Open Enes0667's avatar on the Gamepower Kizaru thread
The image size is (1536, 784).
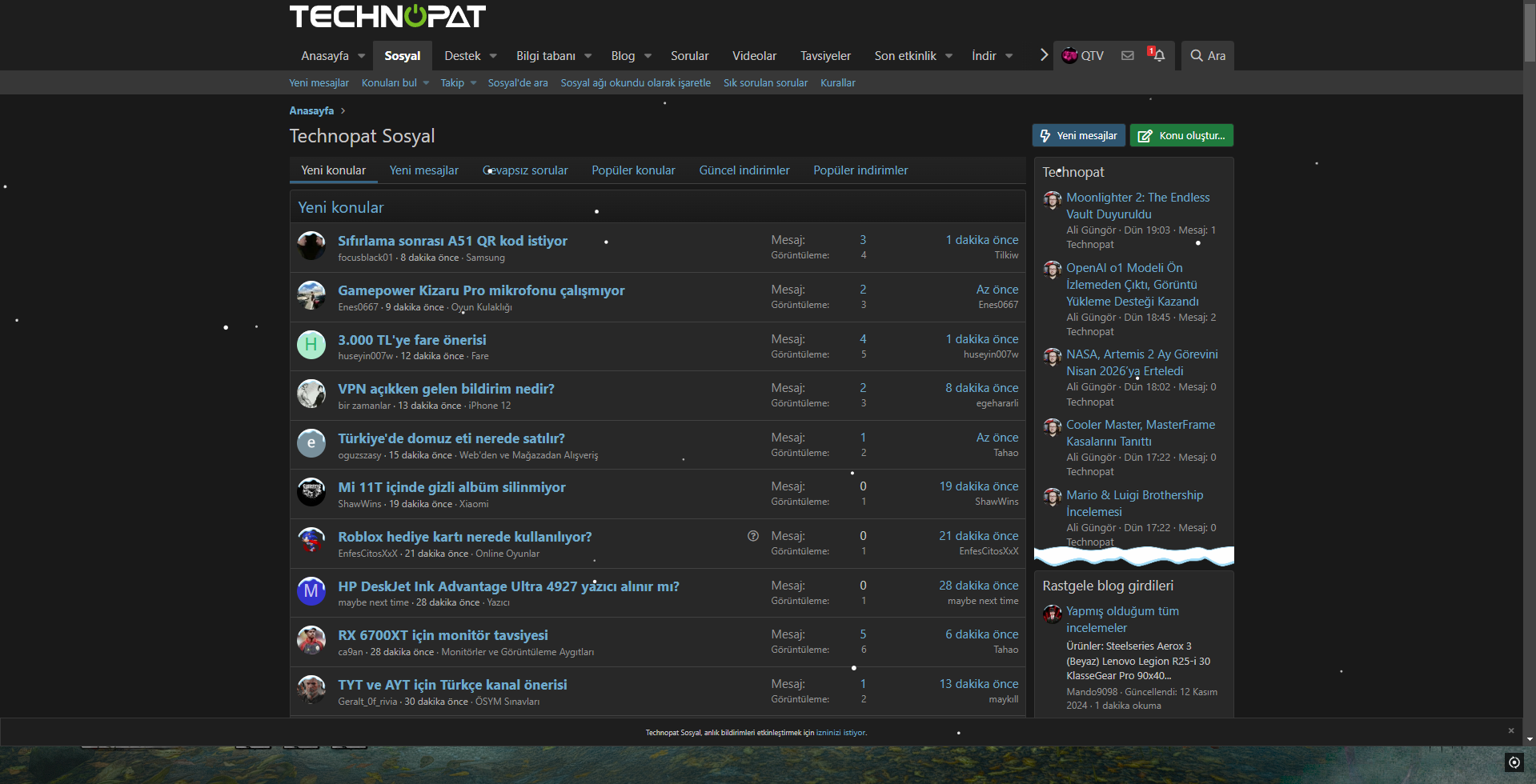(311, 295)
